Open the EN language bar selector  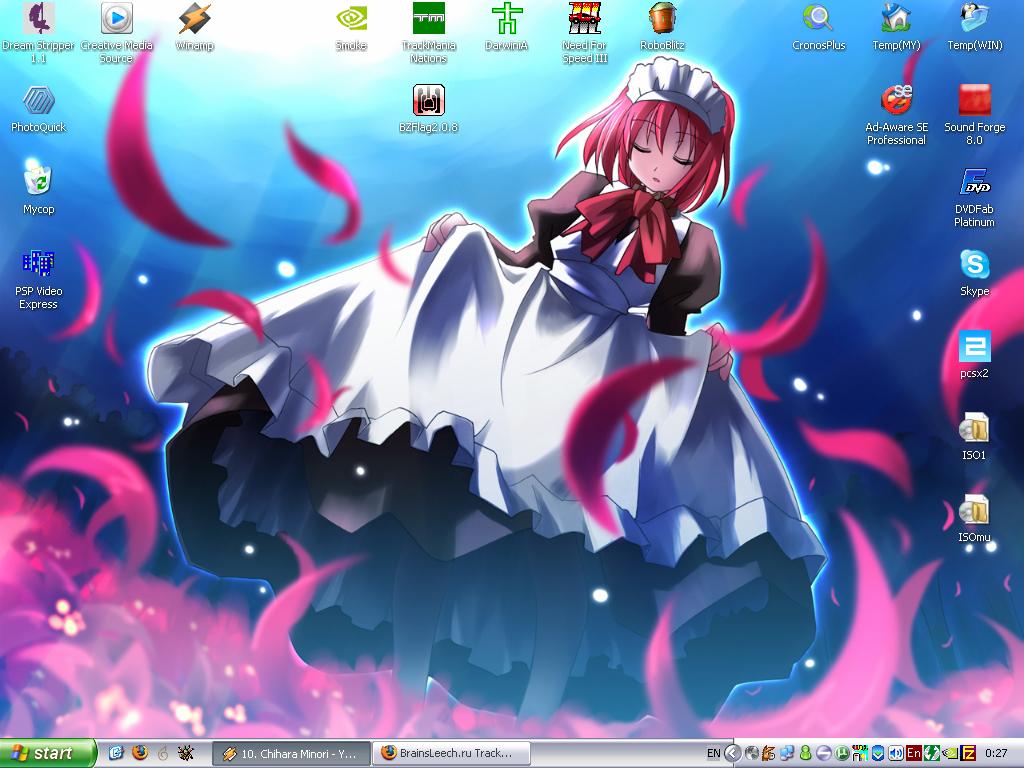coord(714,753)
